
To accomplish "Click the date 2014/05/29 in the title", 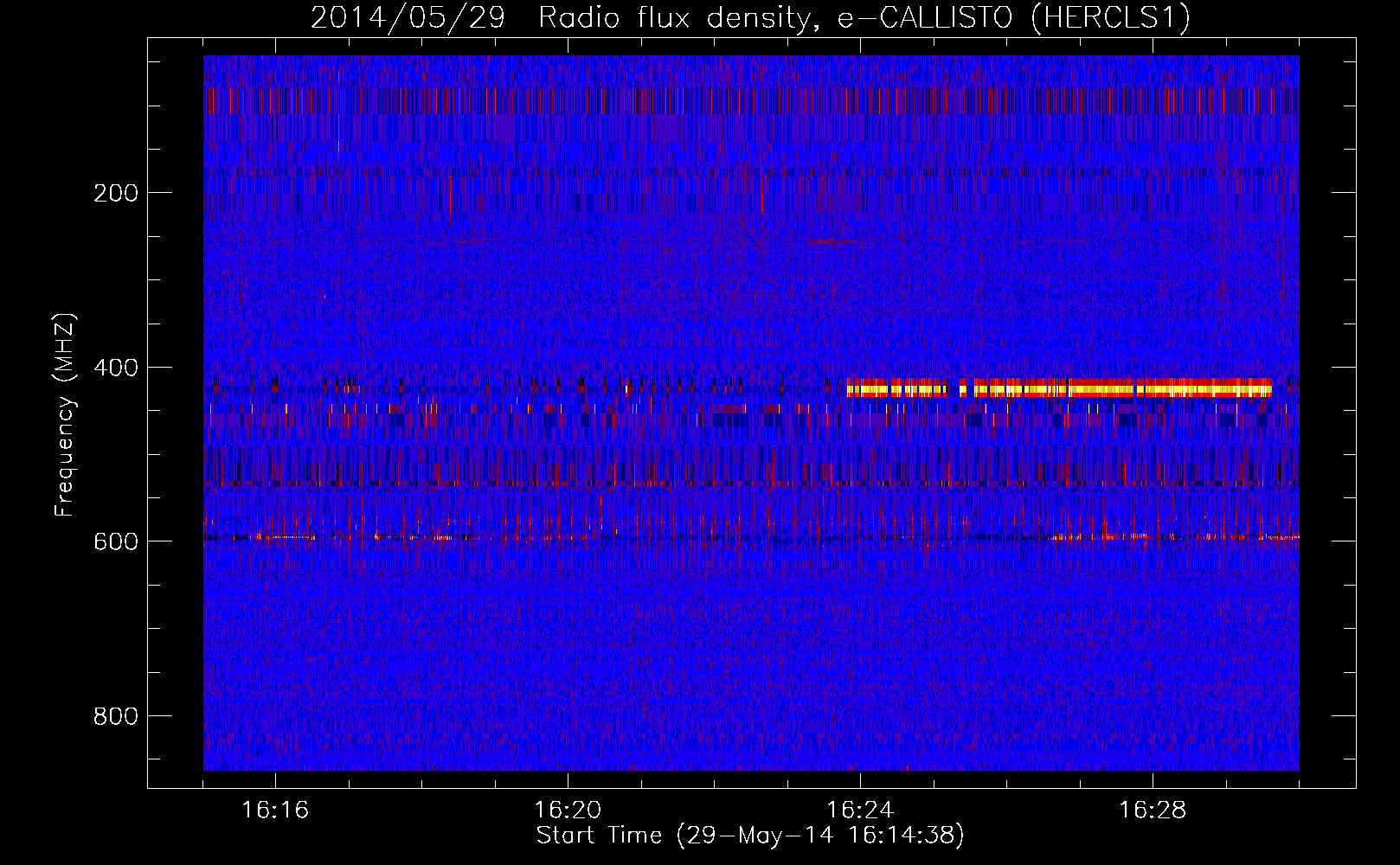I will pos(408,17).
